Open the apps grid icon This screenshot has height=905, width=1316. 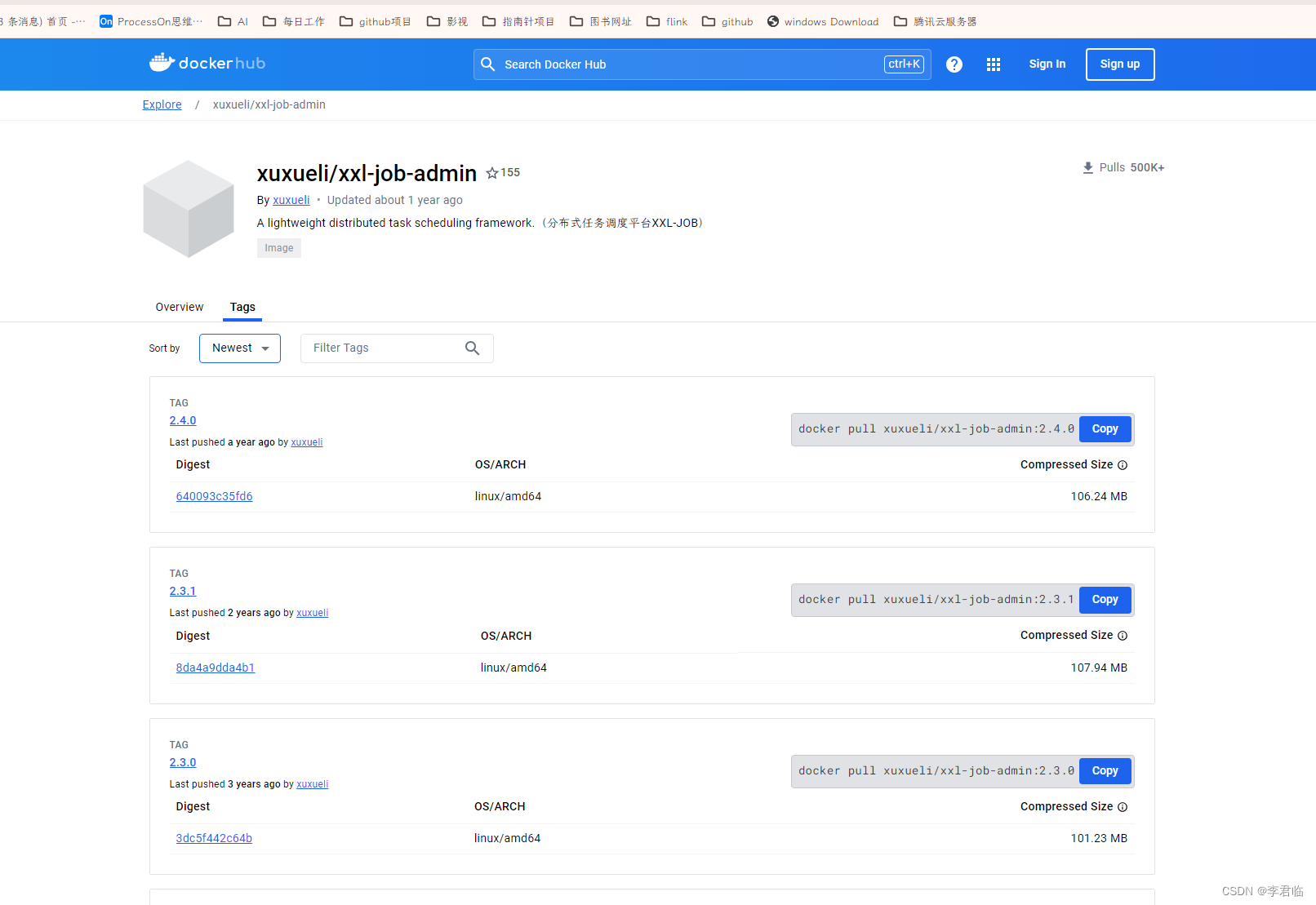(x=993, y=64)
